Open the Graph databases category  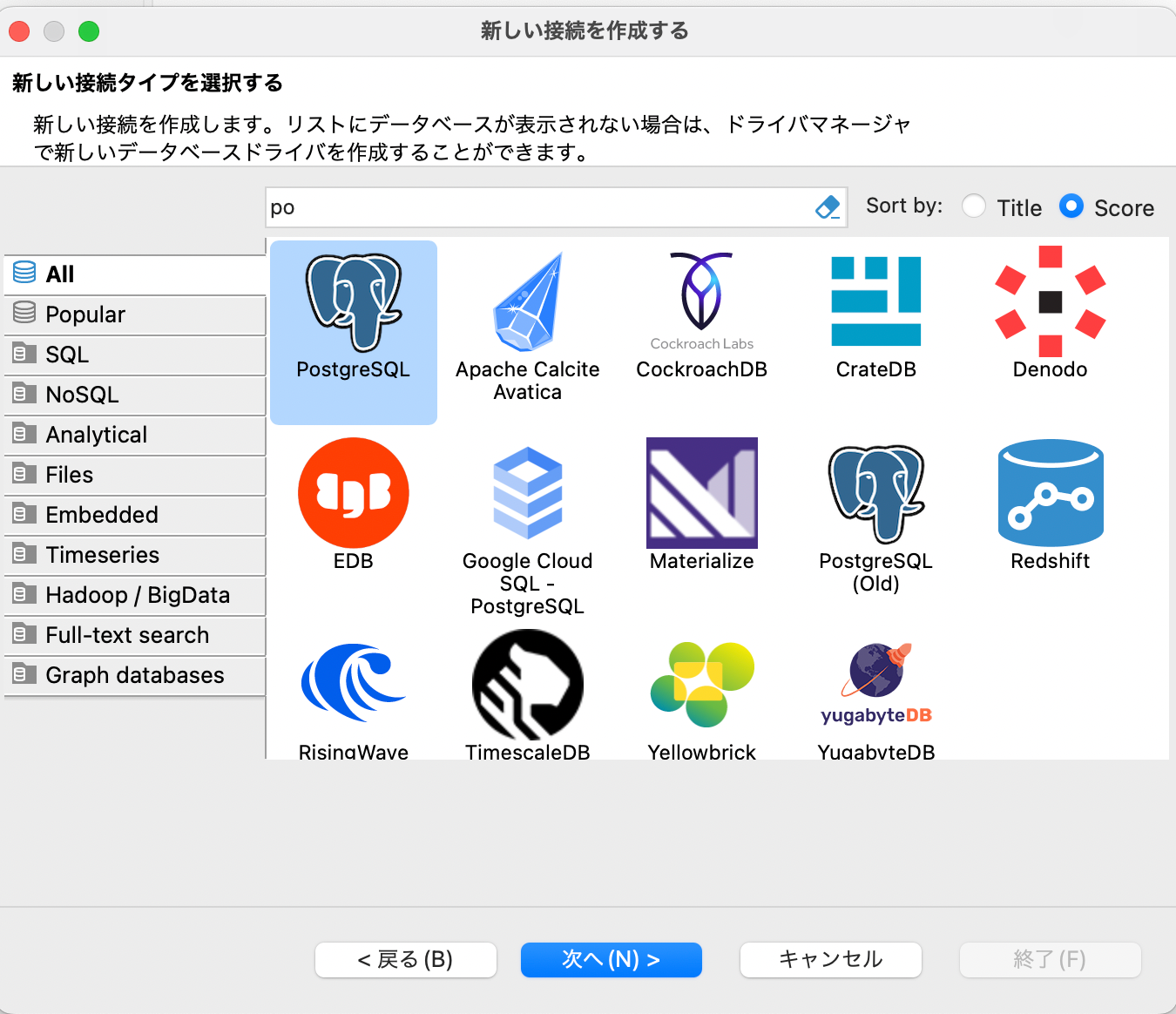click(x=135, y=675)
